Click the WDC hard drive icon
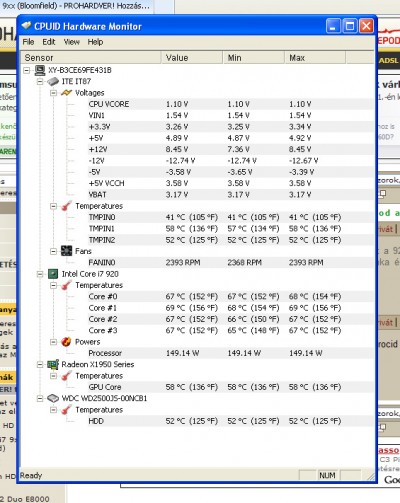The width and height of the screenshot is (400, 503). pyautogui.click(x=53, y=398)
